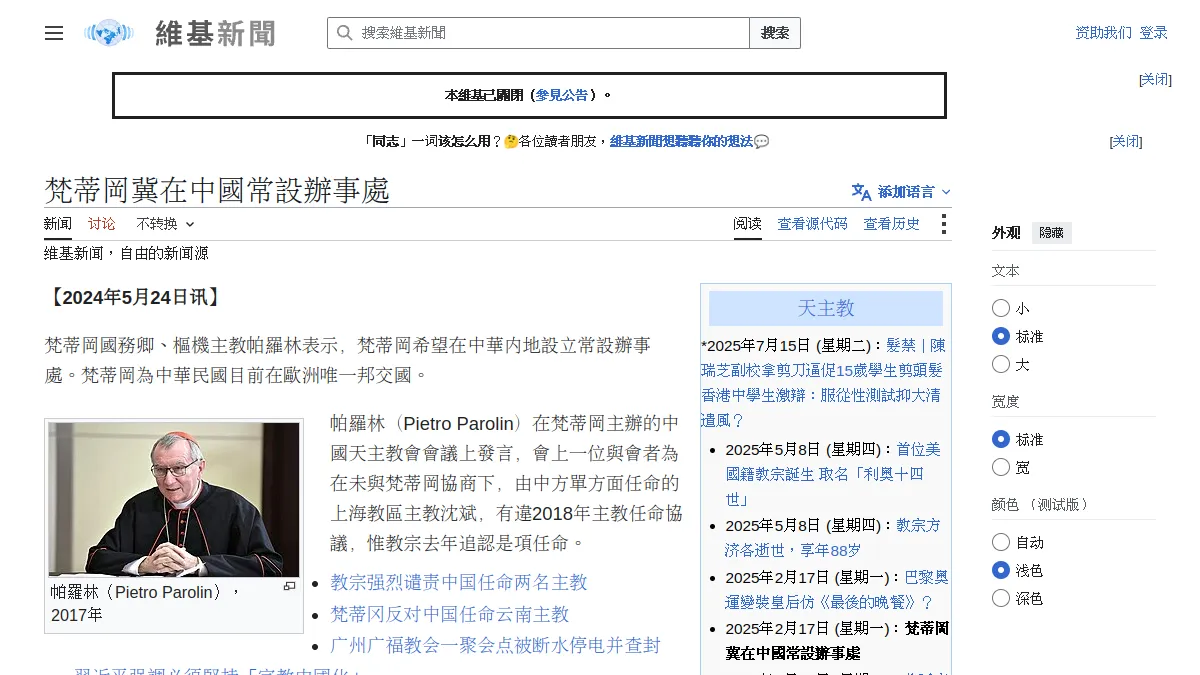Open 天主教 category header link
Screen dimensions: 1200x675
826,308
